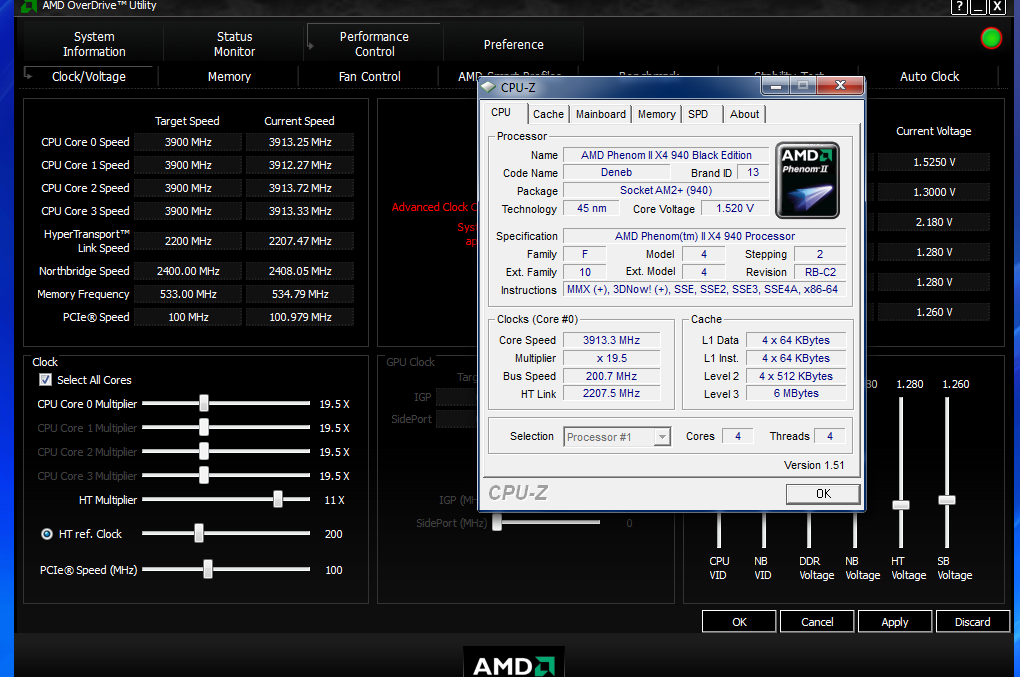Open the System Information tab
The height and width of the screenshot is (677, 1020).
(x=94, y=44)
